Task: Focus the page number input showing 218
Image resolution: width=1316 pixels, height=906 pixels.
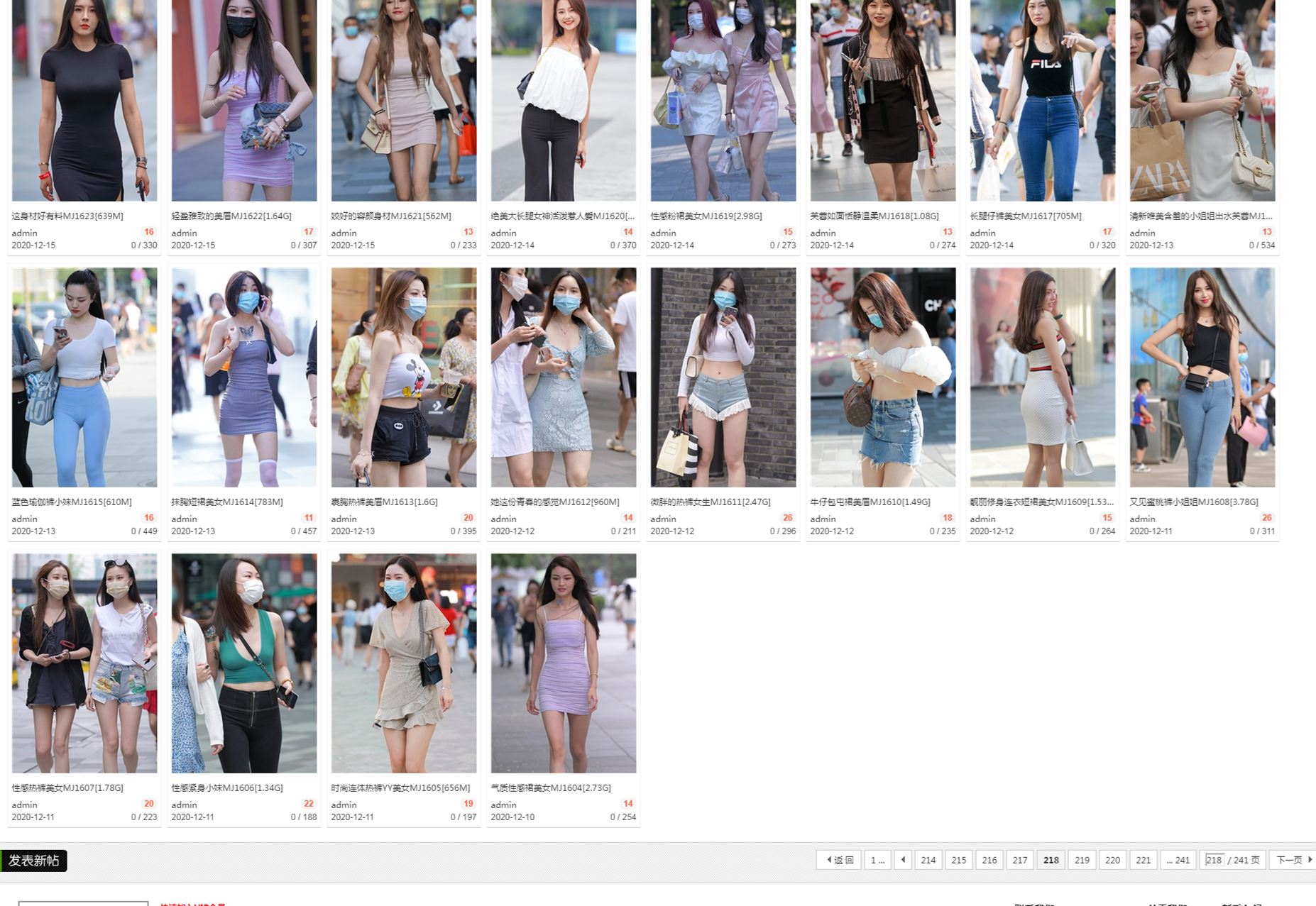Action: click(1214, 860)
